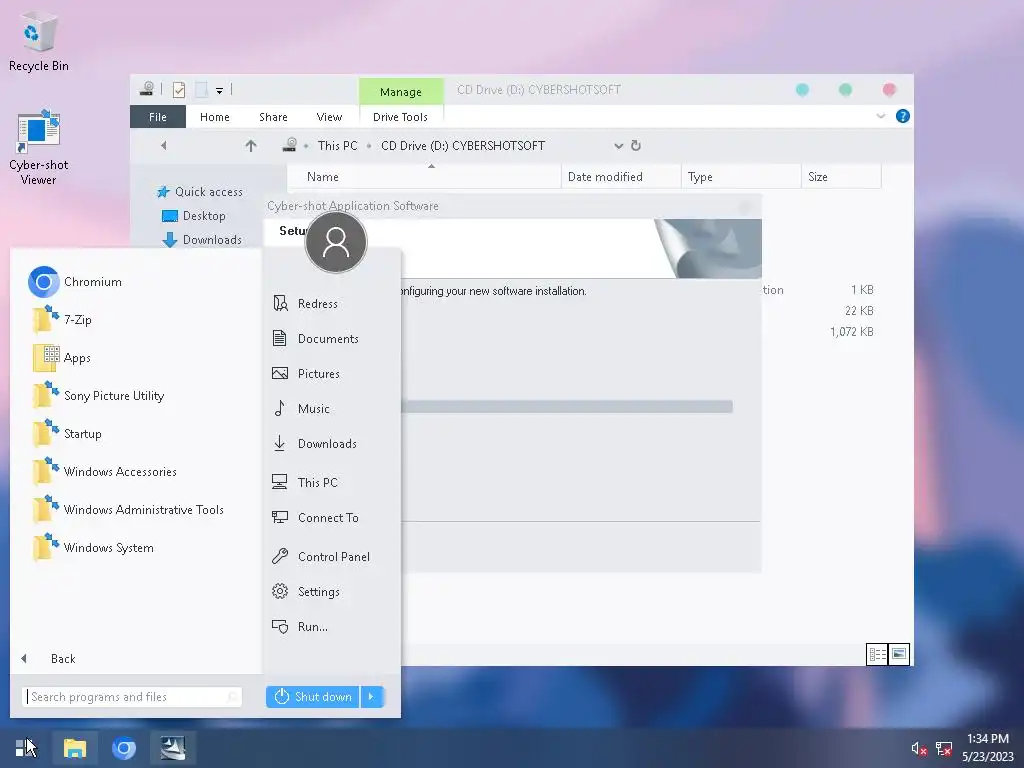
Task: Sort by Name column header
Action: (424, 177)
